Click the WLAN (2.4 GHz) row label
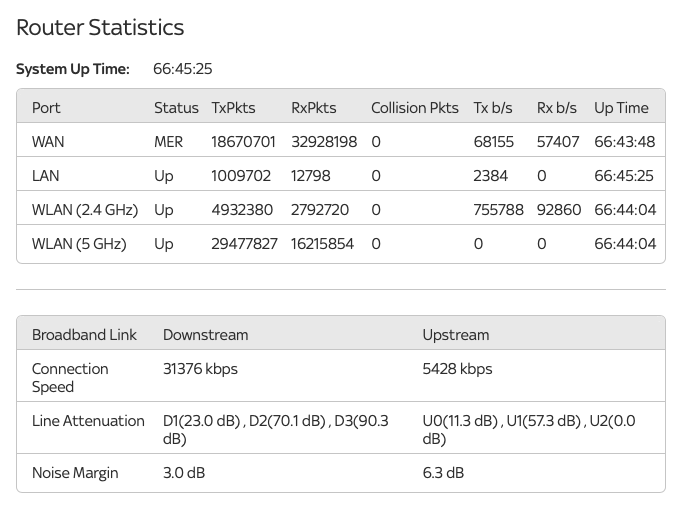The image size is (676, 511). (85, 210)
